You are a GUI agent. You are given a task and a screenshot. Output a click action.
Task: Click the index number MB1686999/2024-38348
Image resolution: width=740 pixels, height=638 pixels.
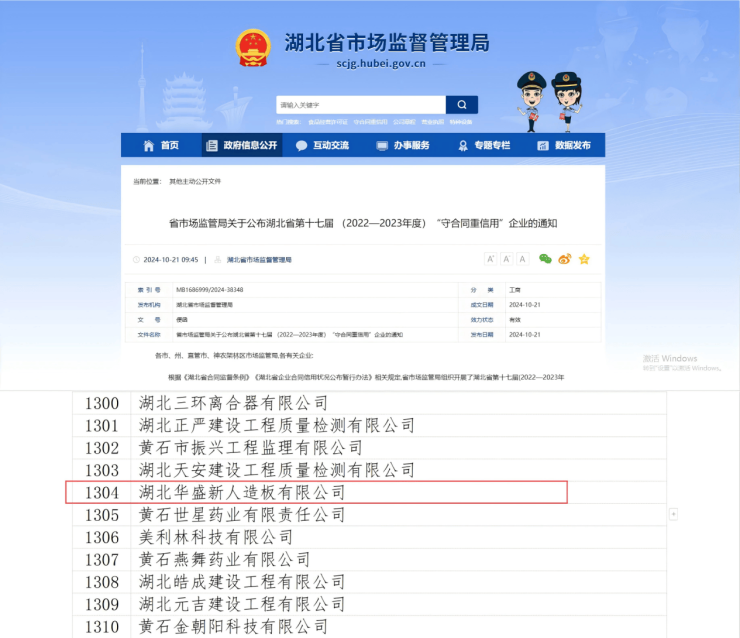click(210, 290)
